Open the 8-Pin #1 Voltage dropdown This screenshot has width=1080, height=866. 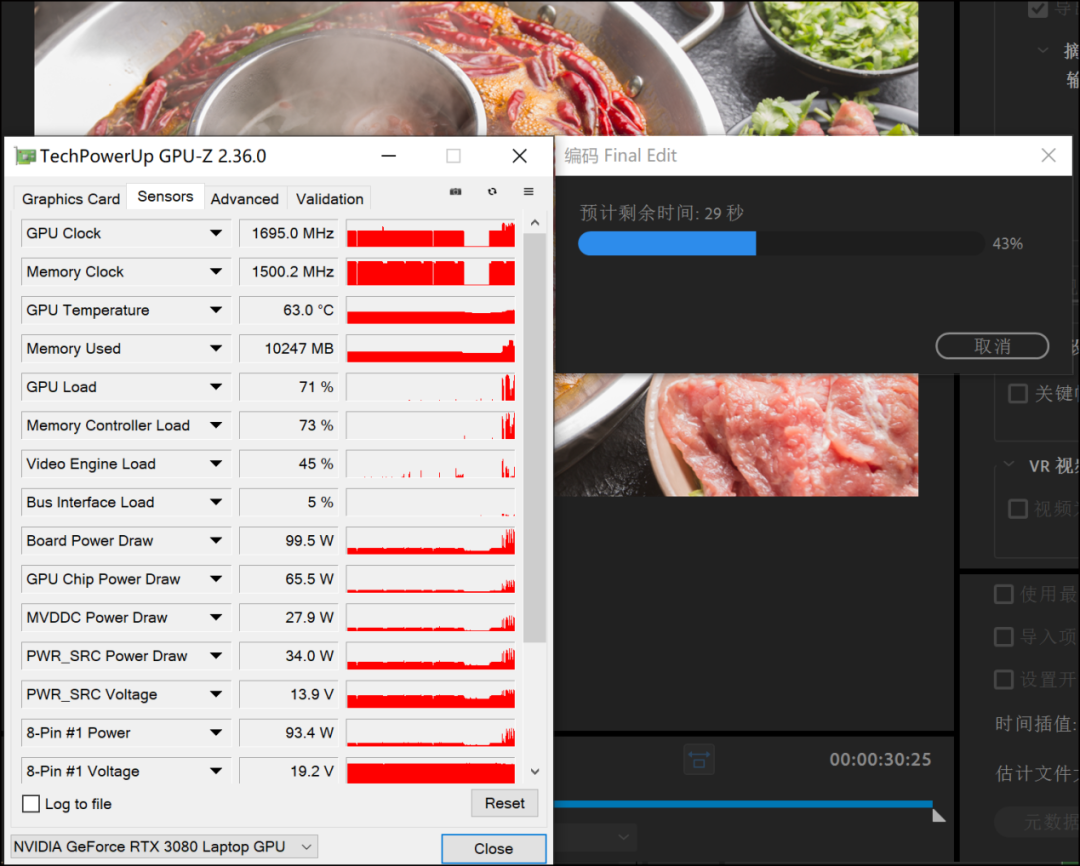point(216,772)
